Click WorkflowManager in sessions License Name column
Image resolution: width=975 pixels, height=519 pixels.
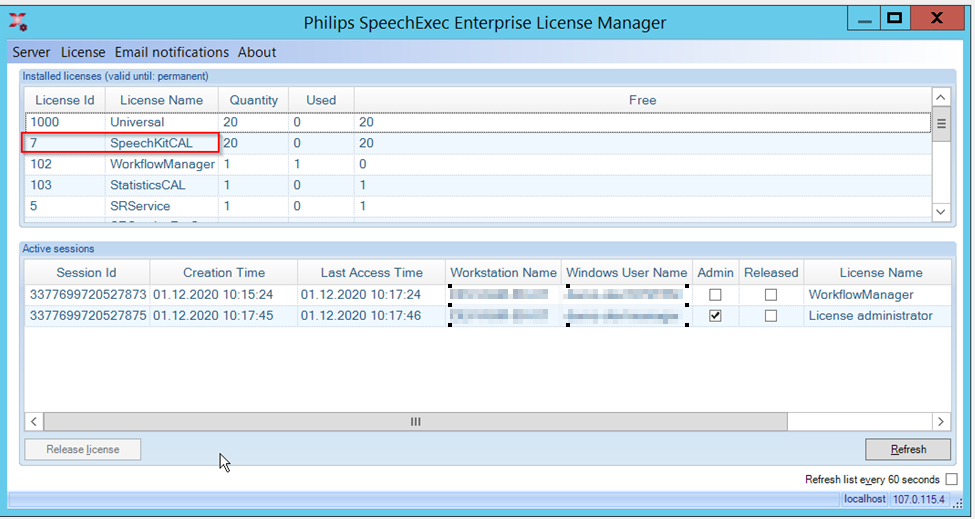coord(861,295)
